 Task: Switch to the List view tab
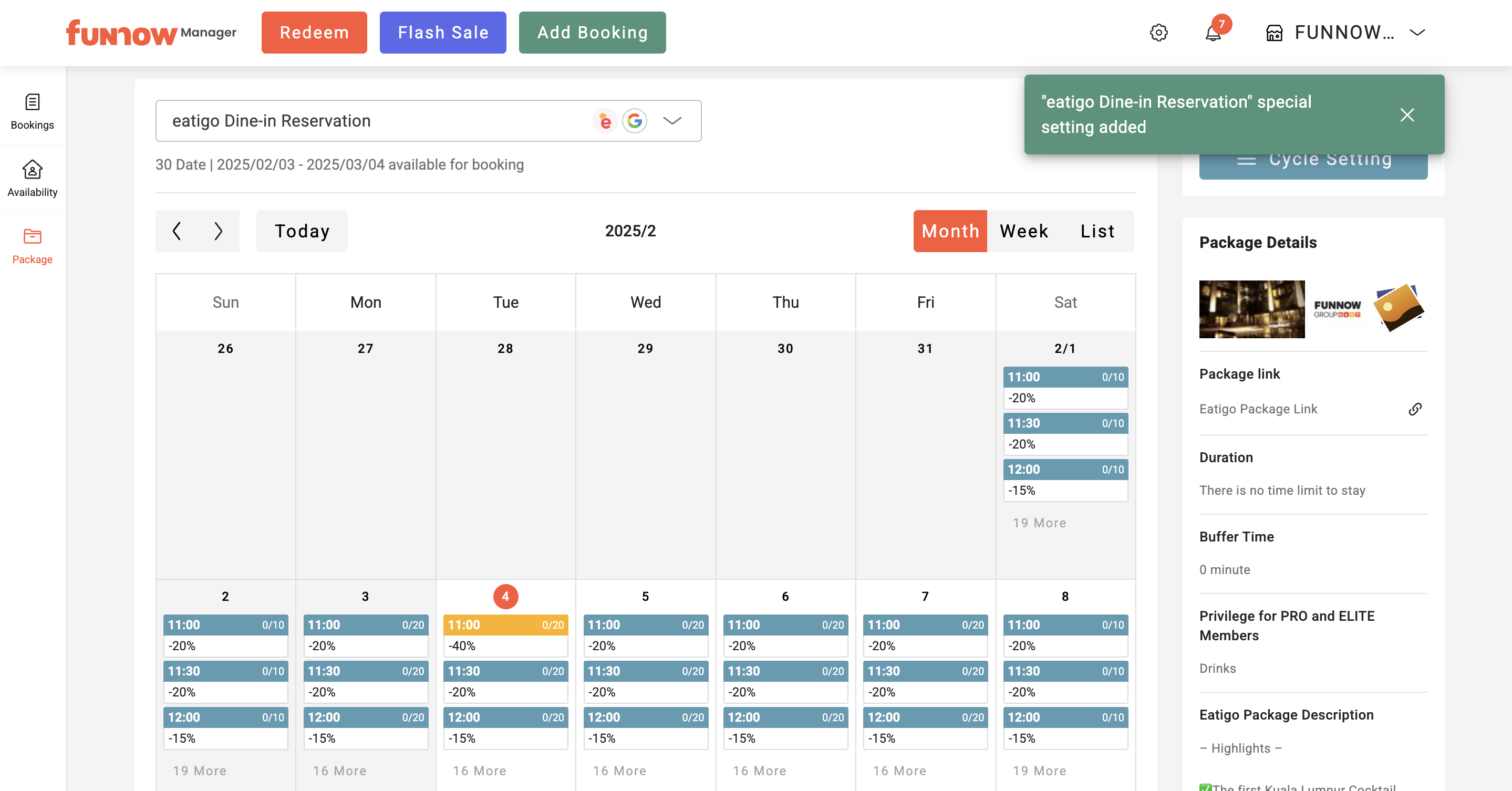[1097, 231]
